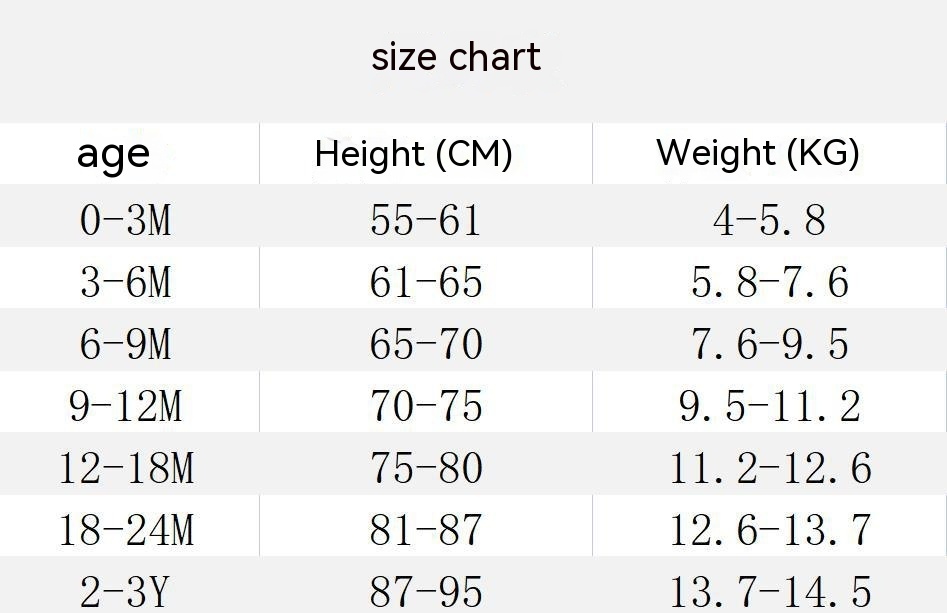Select the 9-12M age row label
Screen dimensions: 947x613
126,406
